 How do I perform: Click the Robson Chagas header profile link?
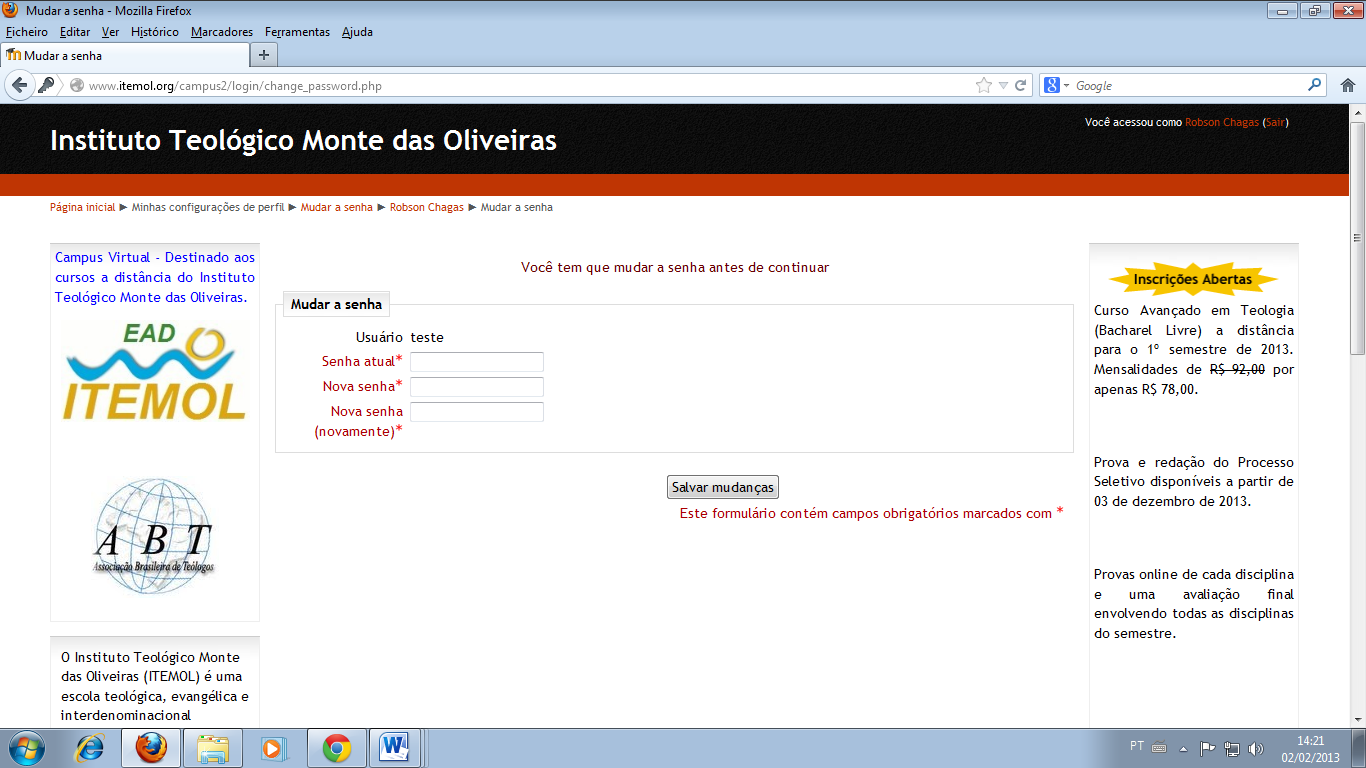[x=1222, y=122]
